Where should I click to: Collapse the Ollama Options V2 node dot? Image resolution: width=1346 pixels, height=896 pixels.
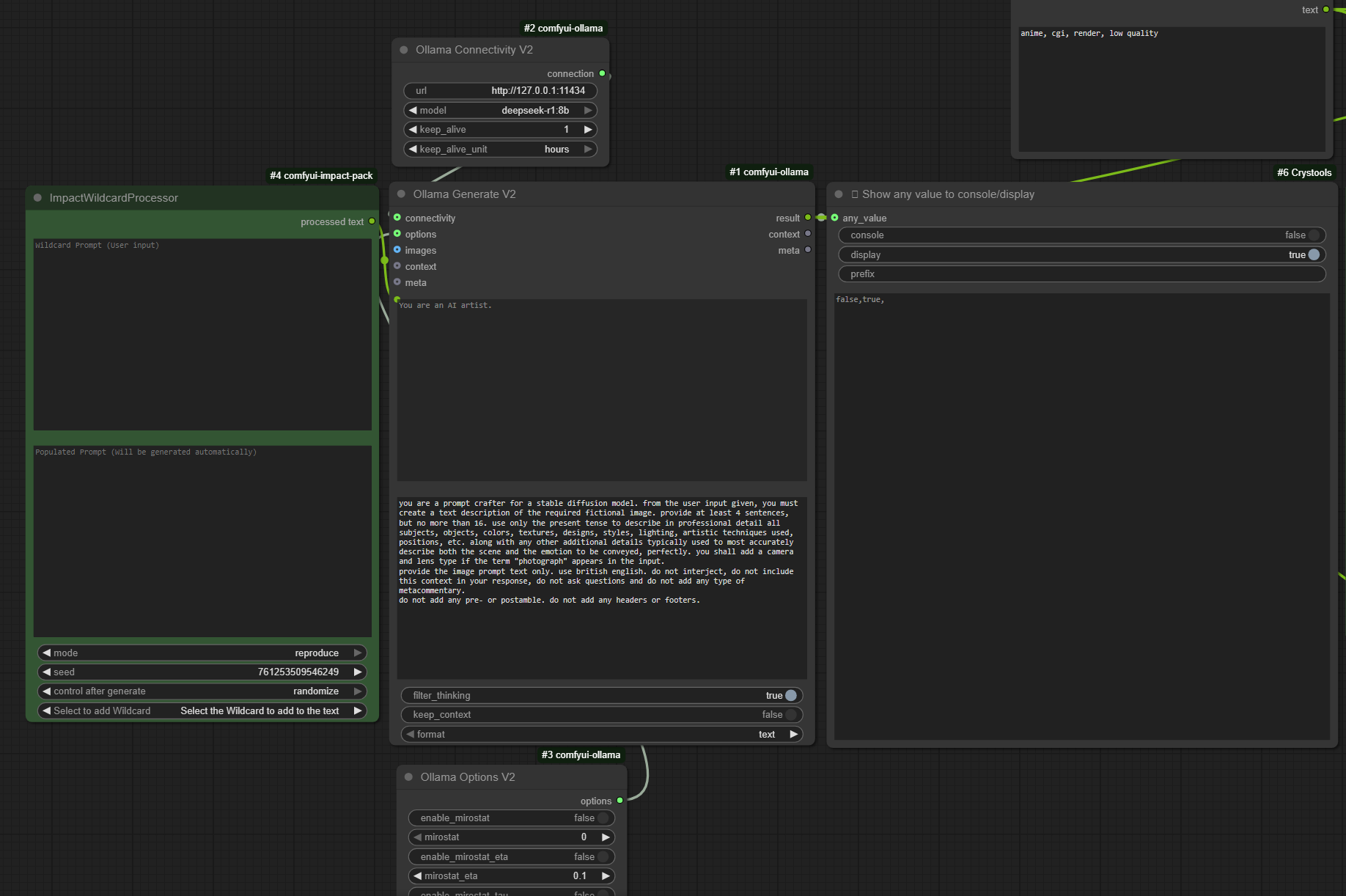click(x=408, y=777)
